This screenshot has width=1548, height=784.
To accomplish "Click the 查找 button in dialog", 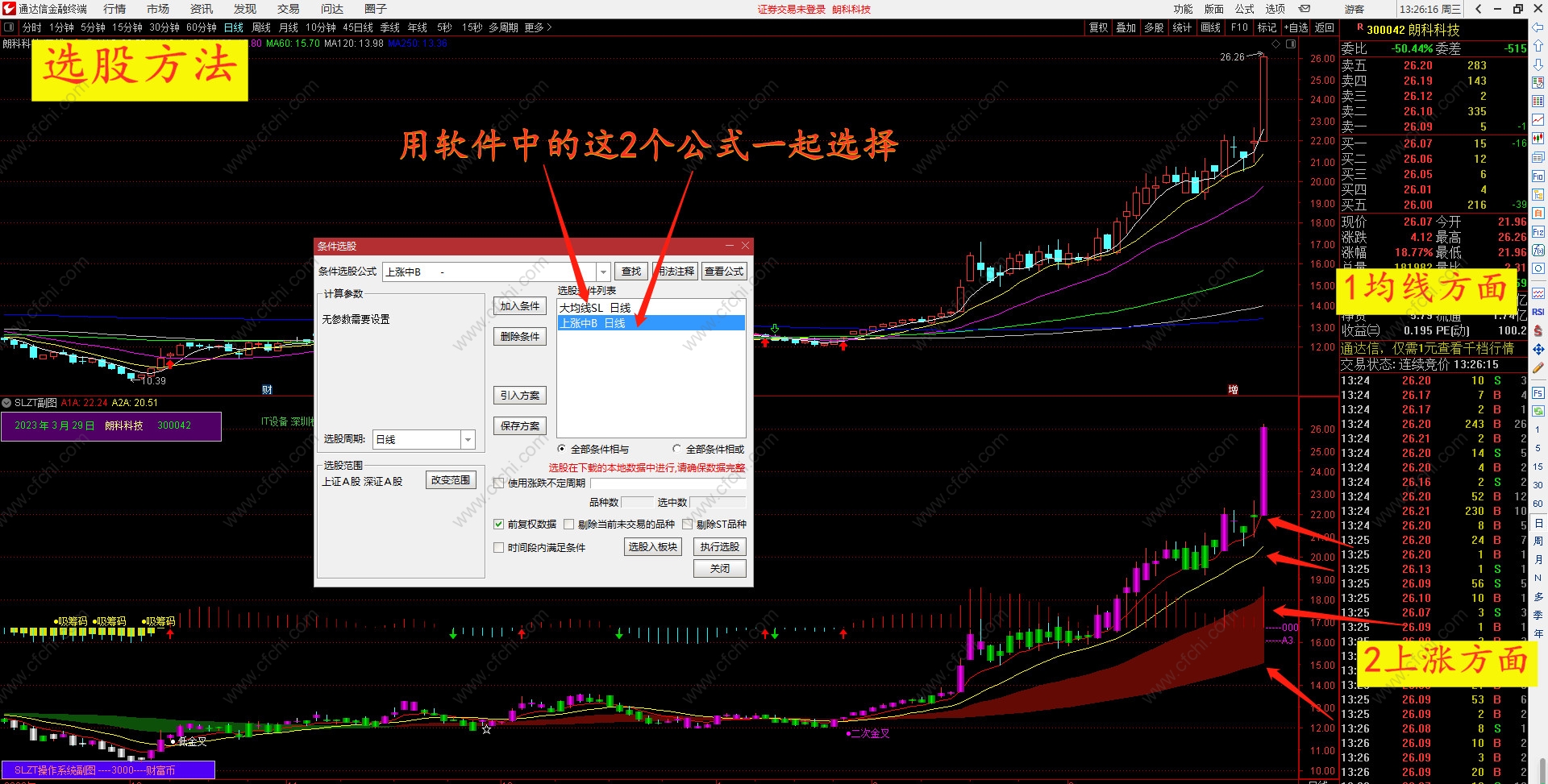I will pos(631,272).
